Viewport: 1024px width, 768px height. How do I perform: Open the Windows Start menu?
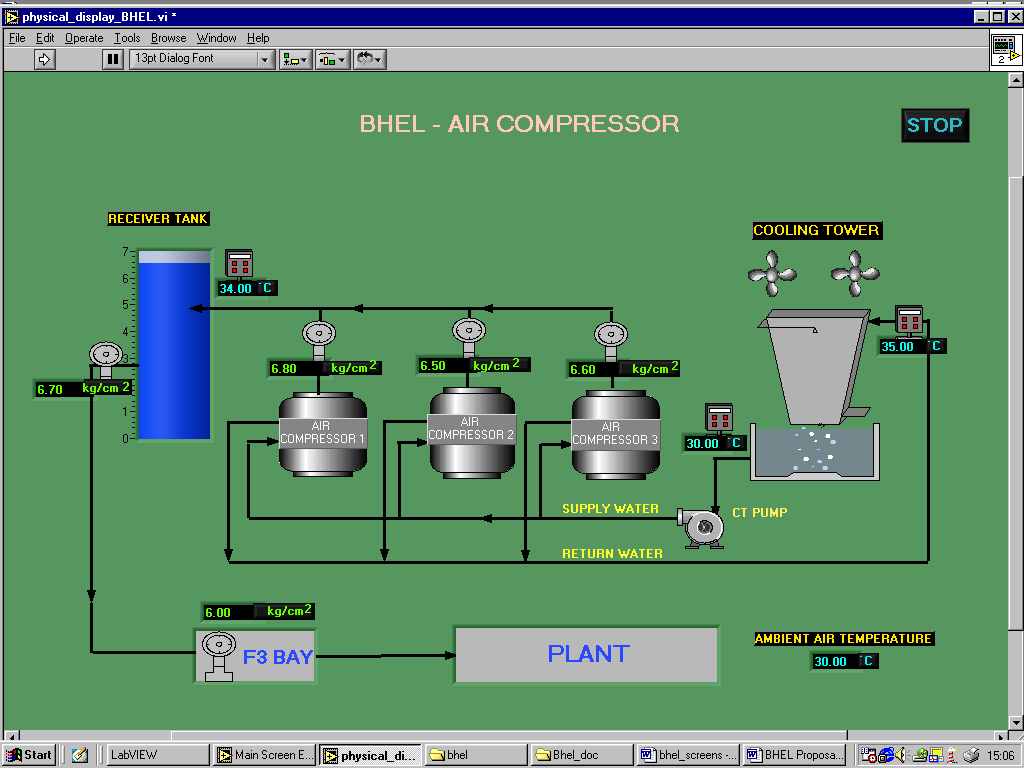pos(29,755)
